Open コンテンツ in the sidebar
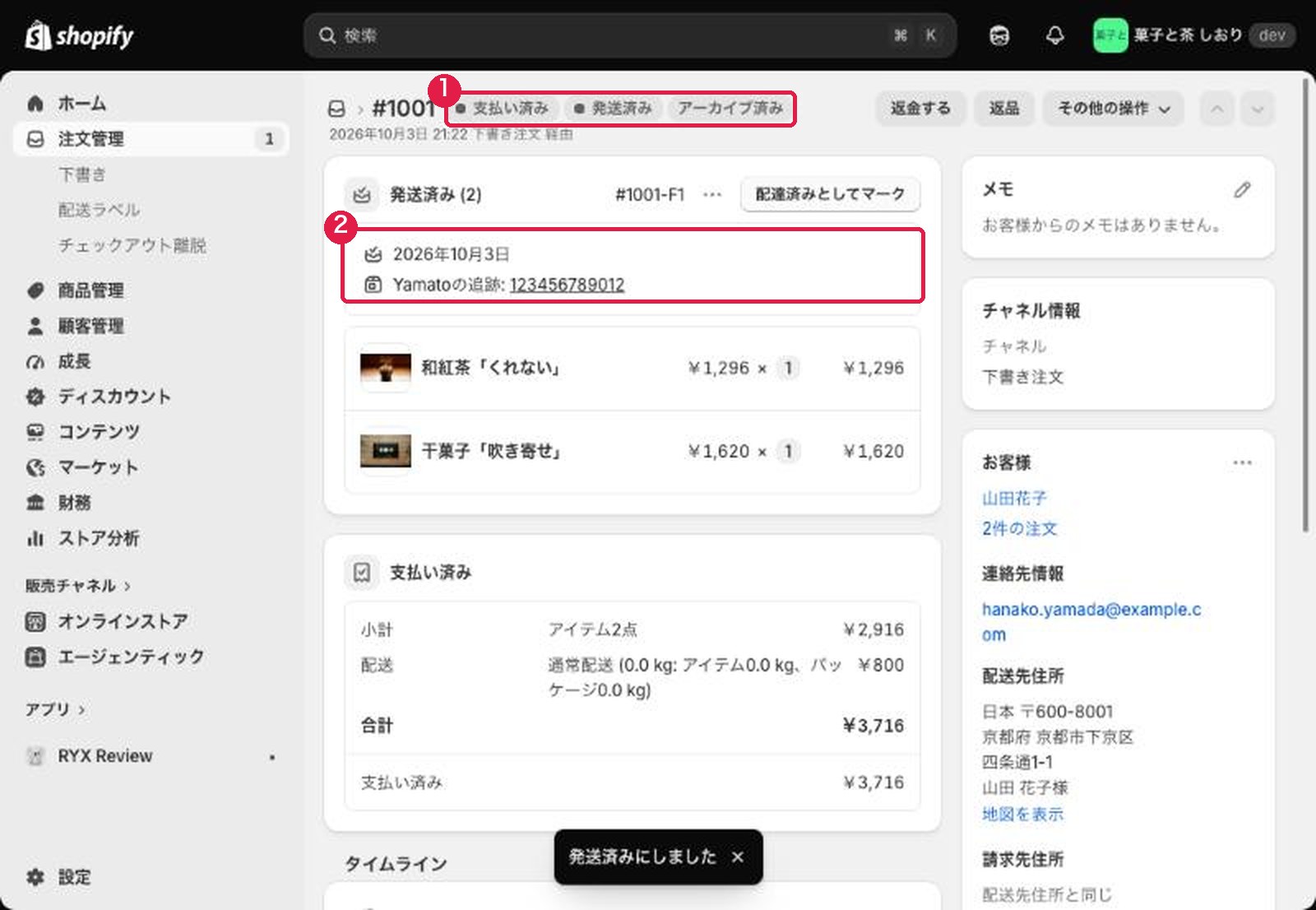1316x910 pixels. click(x=151, y=432)
